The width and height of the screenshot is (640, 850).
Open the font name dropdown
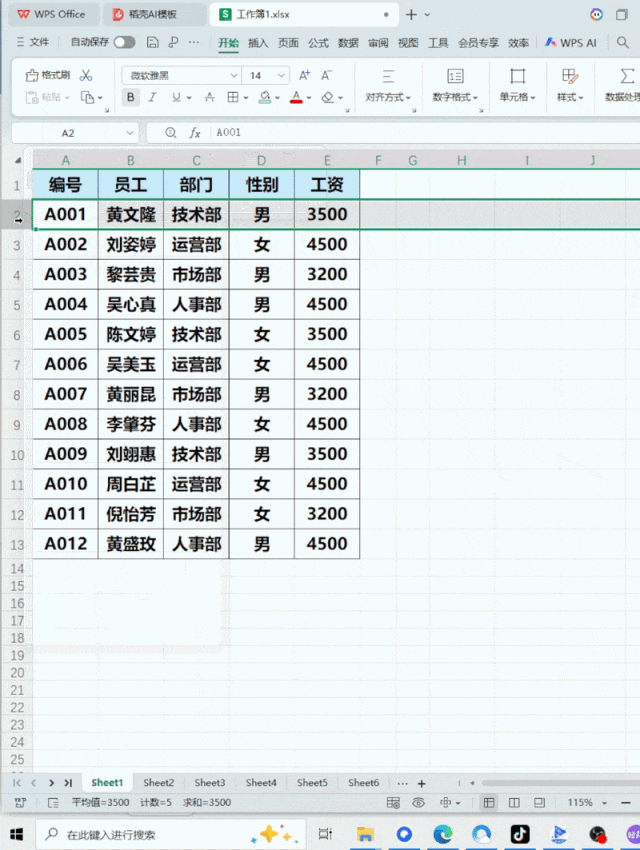[234, 75]
